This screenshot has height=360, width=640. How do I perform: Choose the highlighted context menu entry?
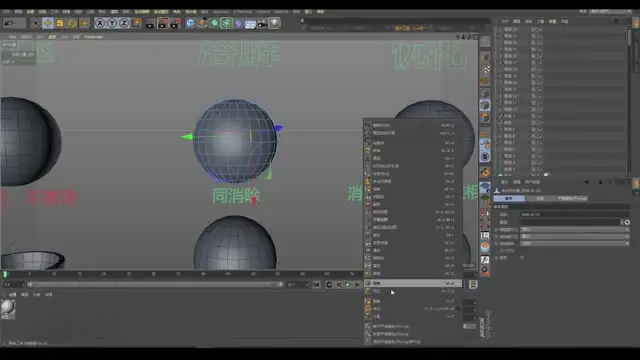[x=413, y=283]
